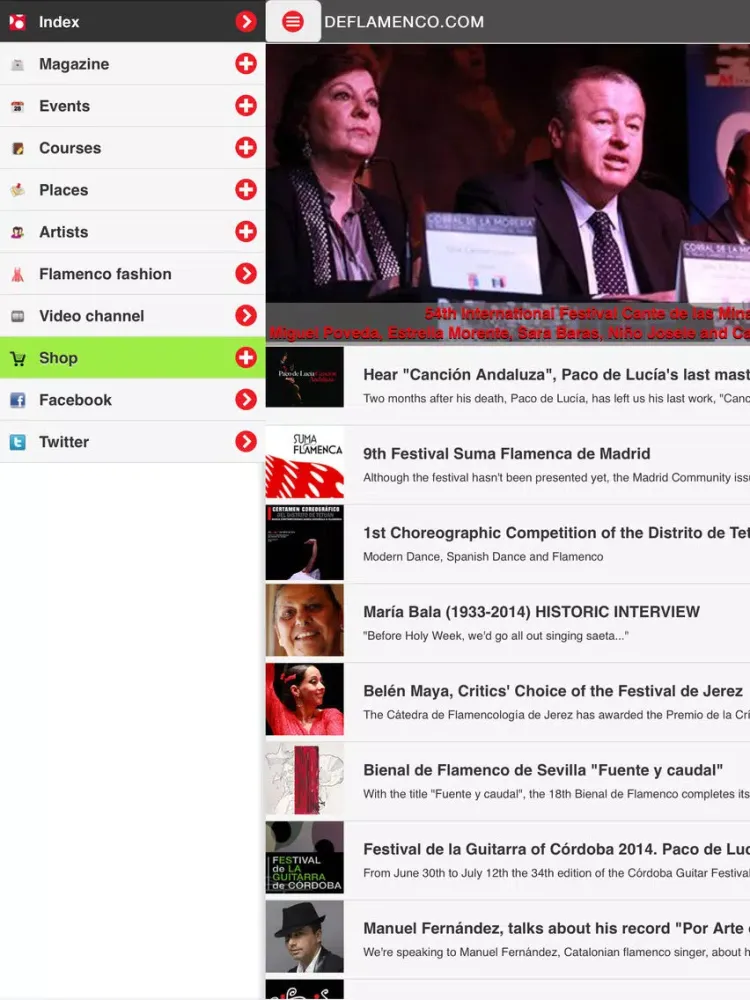Click the Flamenco fashion dress icon

click(x=18, y=274)
